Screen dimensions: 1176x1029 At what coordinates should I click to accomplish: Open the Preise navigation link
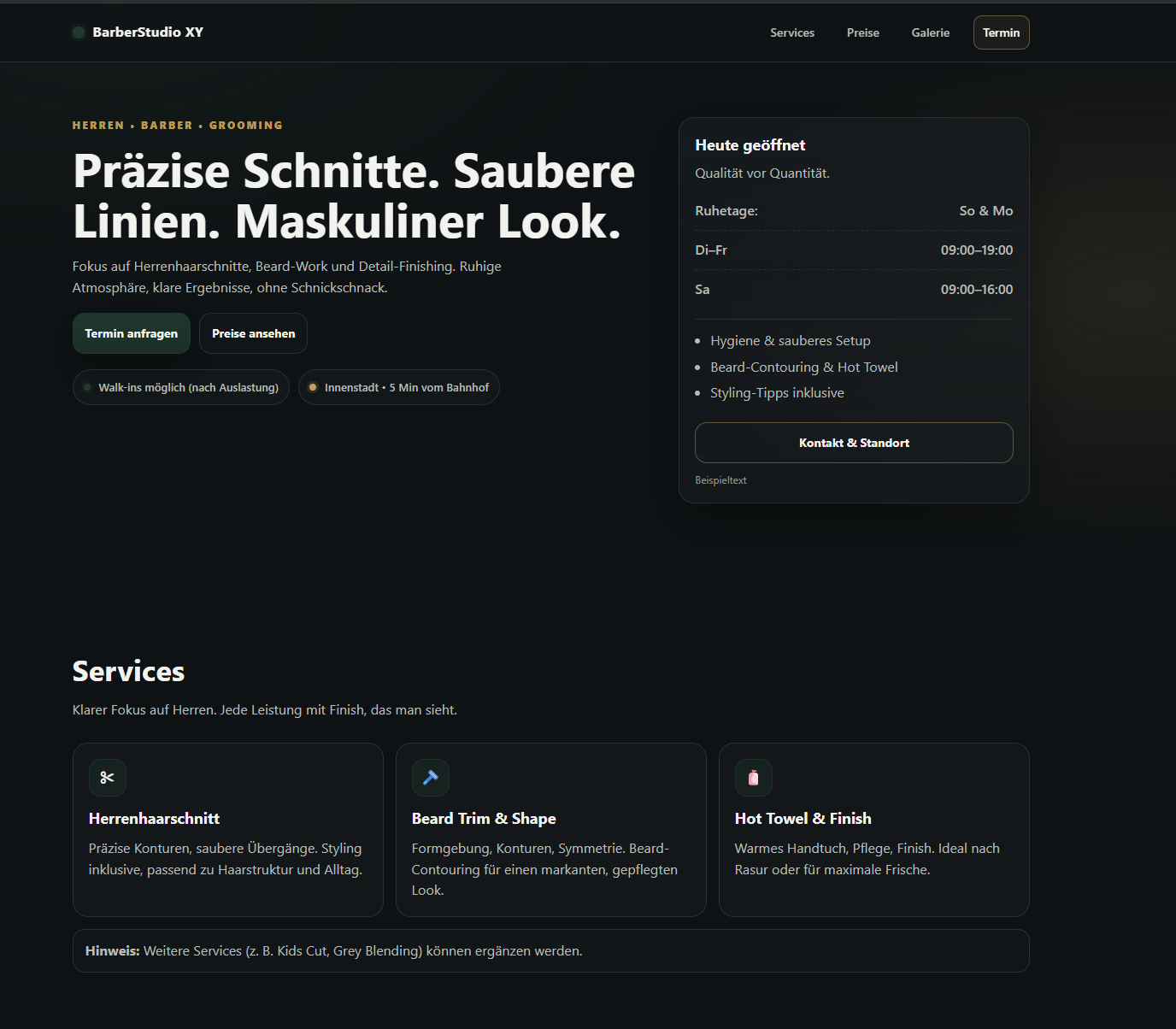[862, 32]
